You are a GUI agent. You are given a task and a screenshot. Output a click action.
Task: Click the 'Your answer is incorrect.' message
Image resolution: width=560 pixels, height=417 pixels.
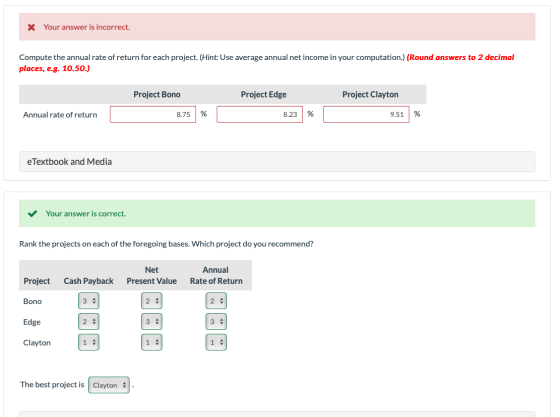[87, 27]
